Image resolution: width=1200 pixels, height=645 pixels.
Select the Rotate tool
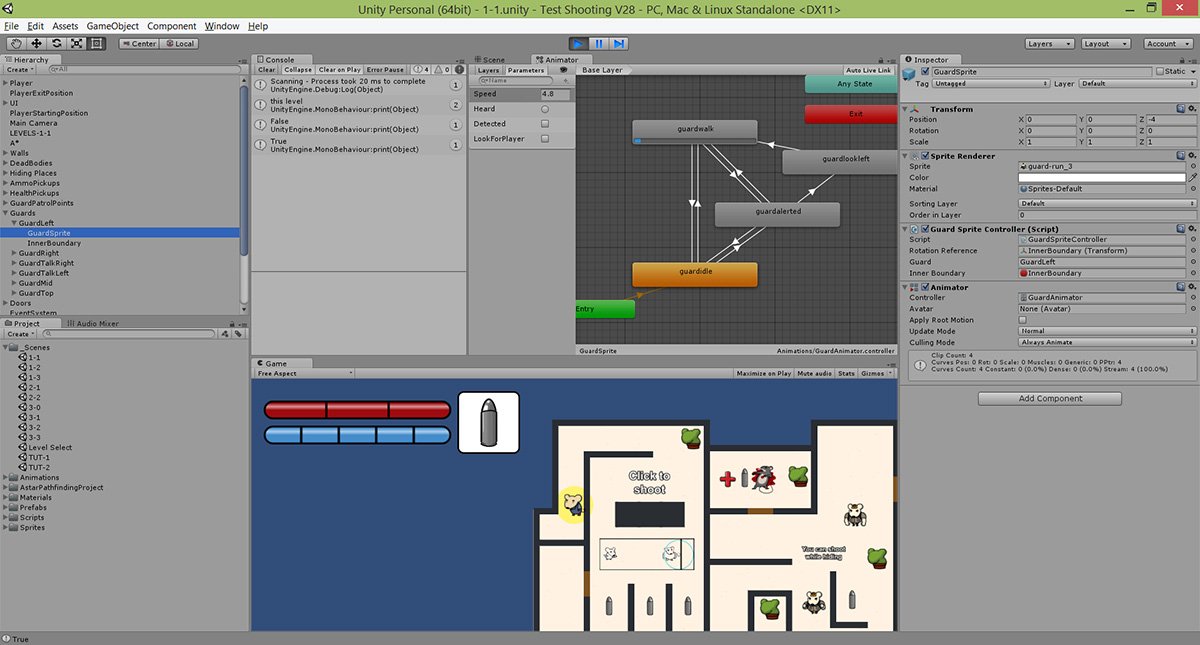click(57, 43)
